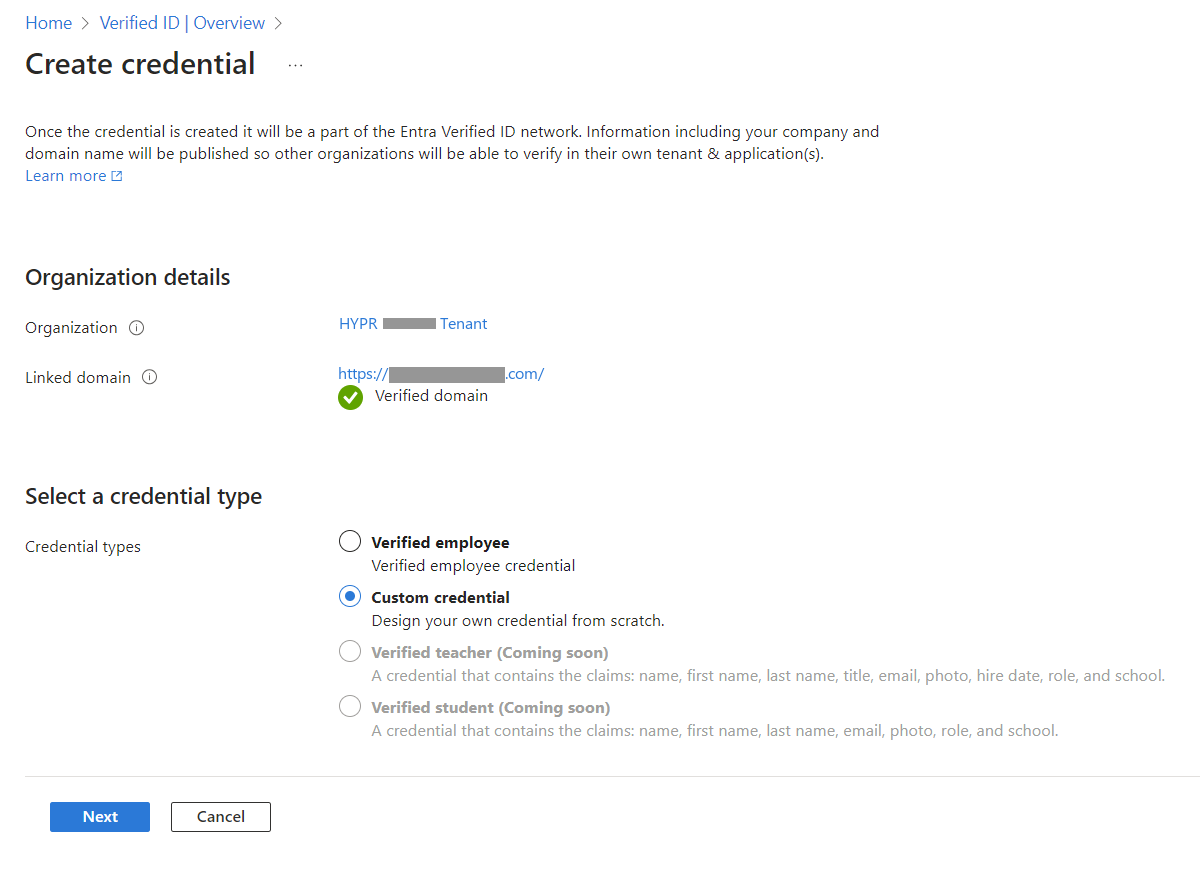
Task: Open Verified ID | Overview breadcrumb
Action: coord(183,23)
